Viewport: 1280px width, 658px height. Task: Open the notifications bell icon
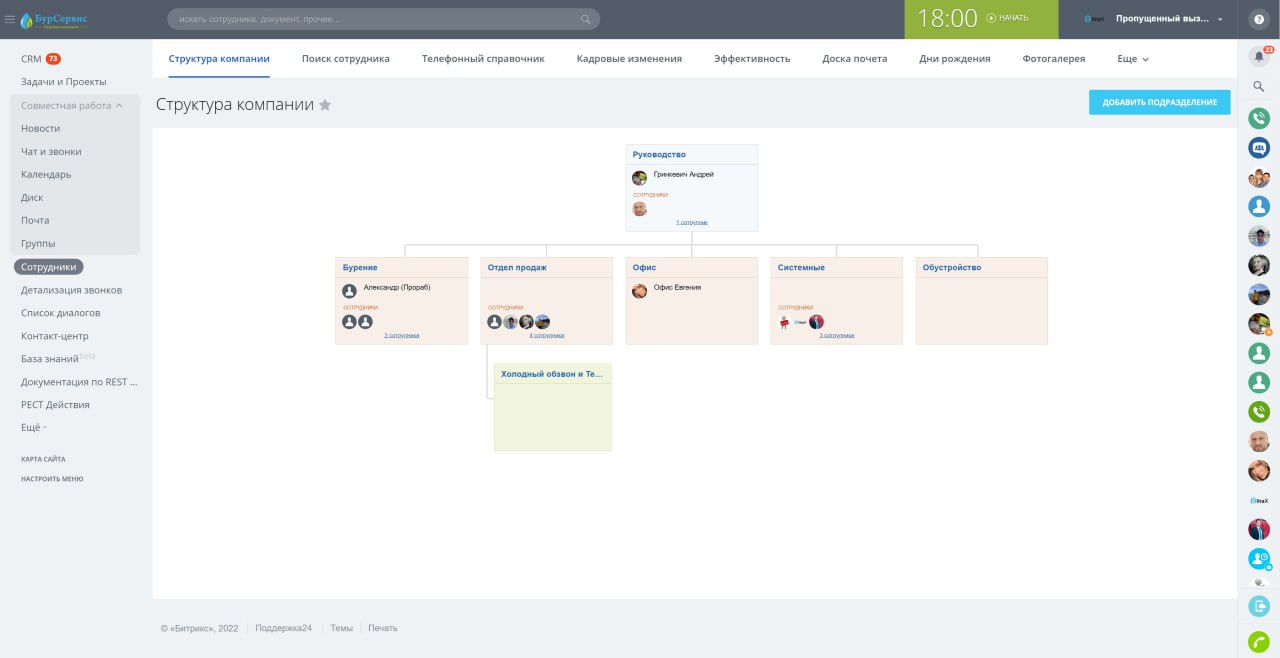point(1259,57)
